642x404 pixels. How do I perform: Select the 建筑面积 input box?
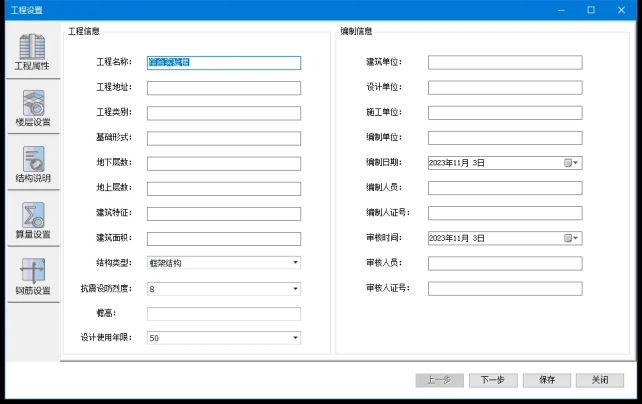coord(223,238)
